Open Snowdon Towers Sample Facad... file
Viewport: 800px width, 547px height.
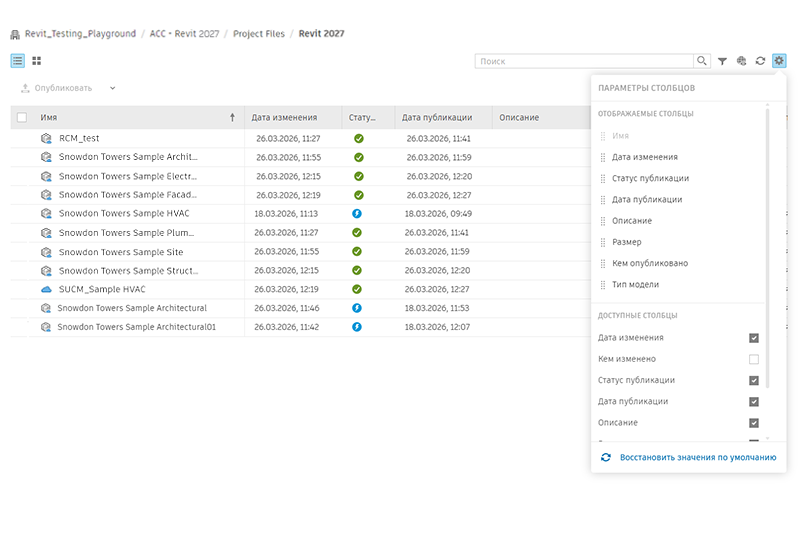[x=128, y=194]
